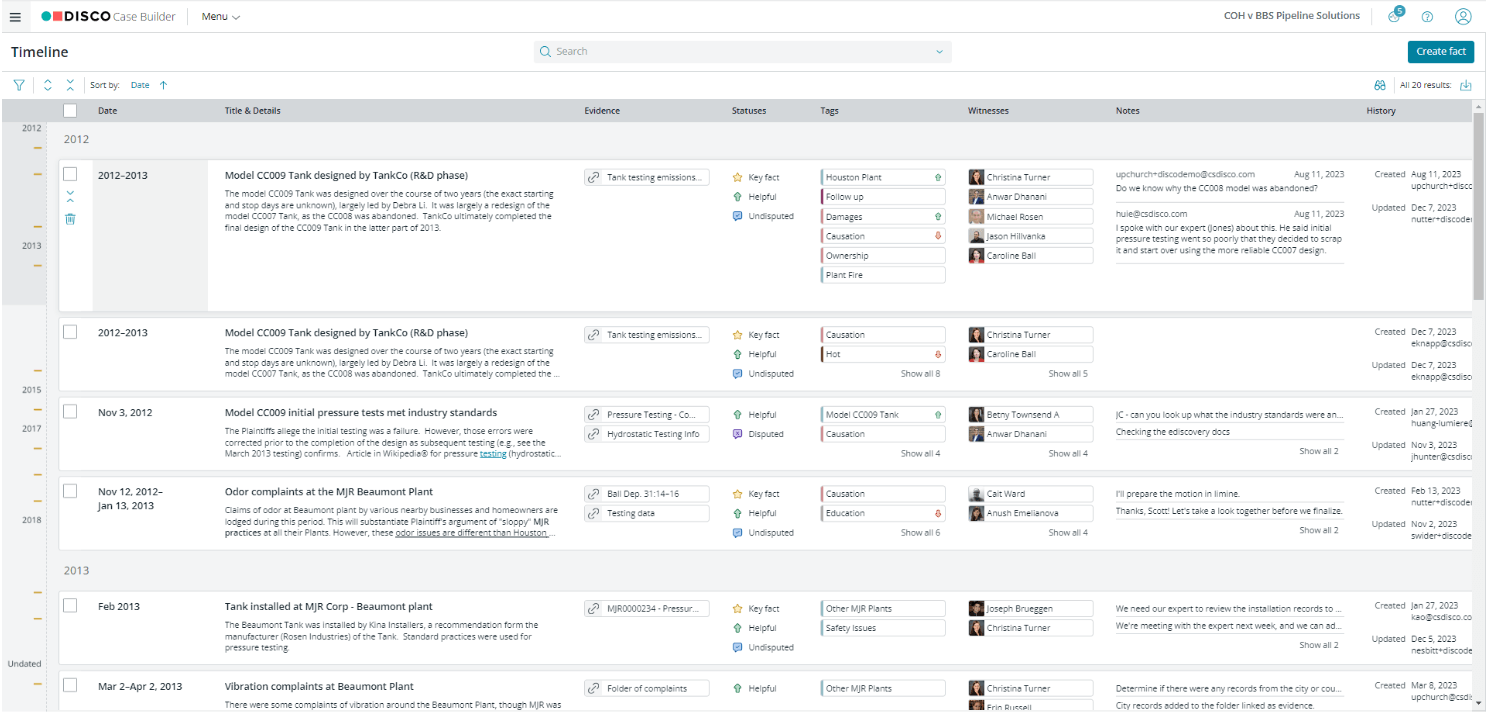Export all 20 results via download icon

coord(1466,85)
